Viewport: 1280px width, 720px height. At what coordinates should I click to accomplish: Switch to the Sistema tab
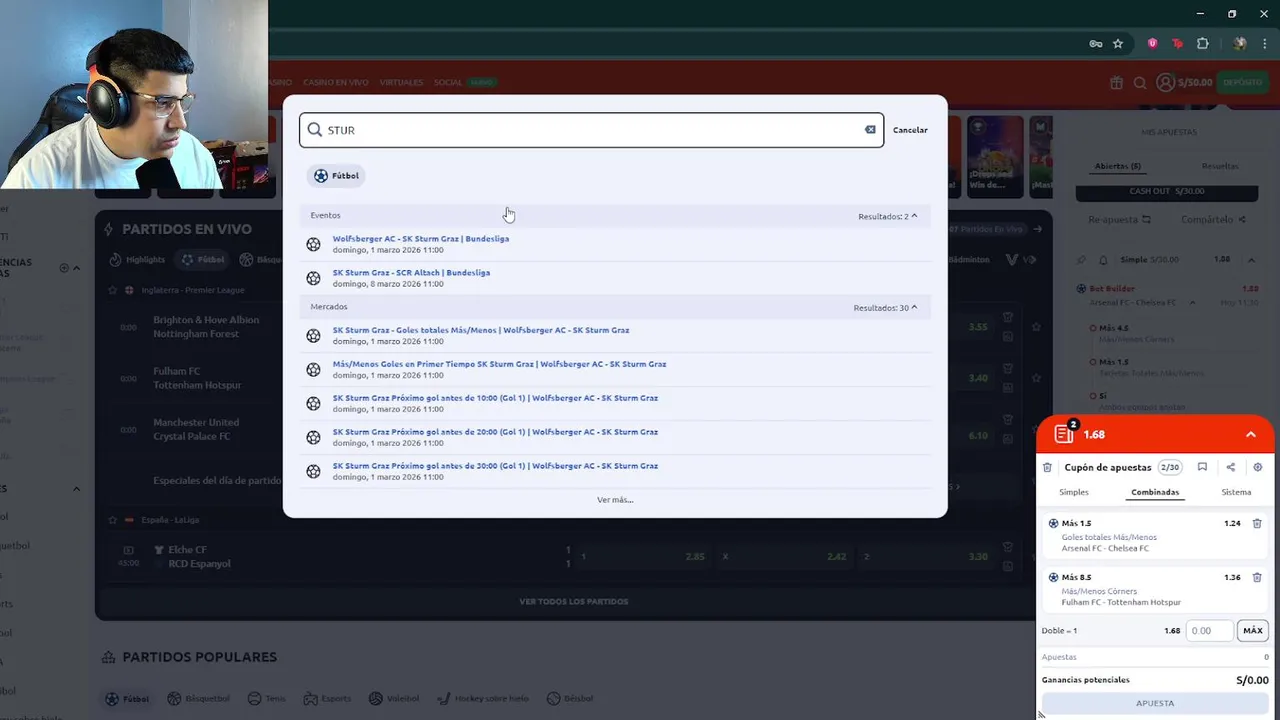1236,492
